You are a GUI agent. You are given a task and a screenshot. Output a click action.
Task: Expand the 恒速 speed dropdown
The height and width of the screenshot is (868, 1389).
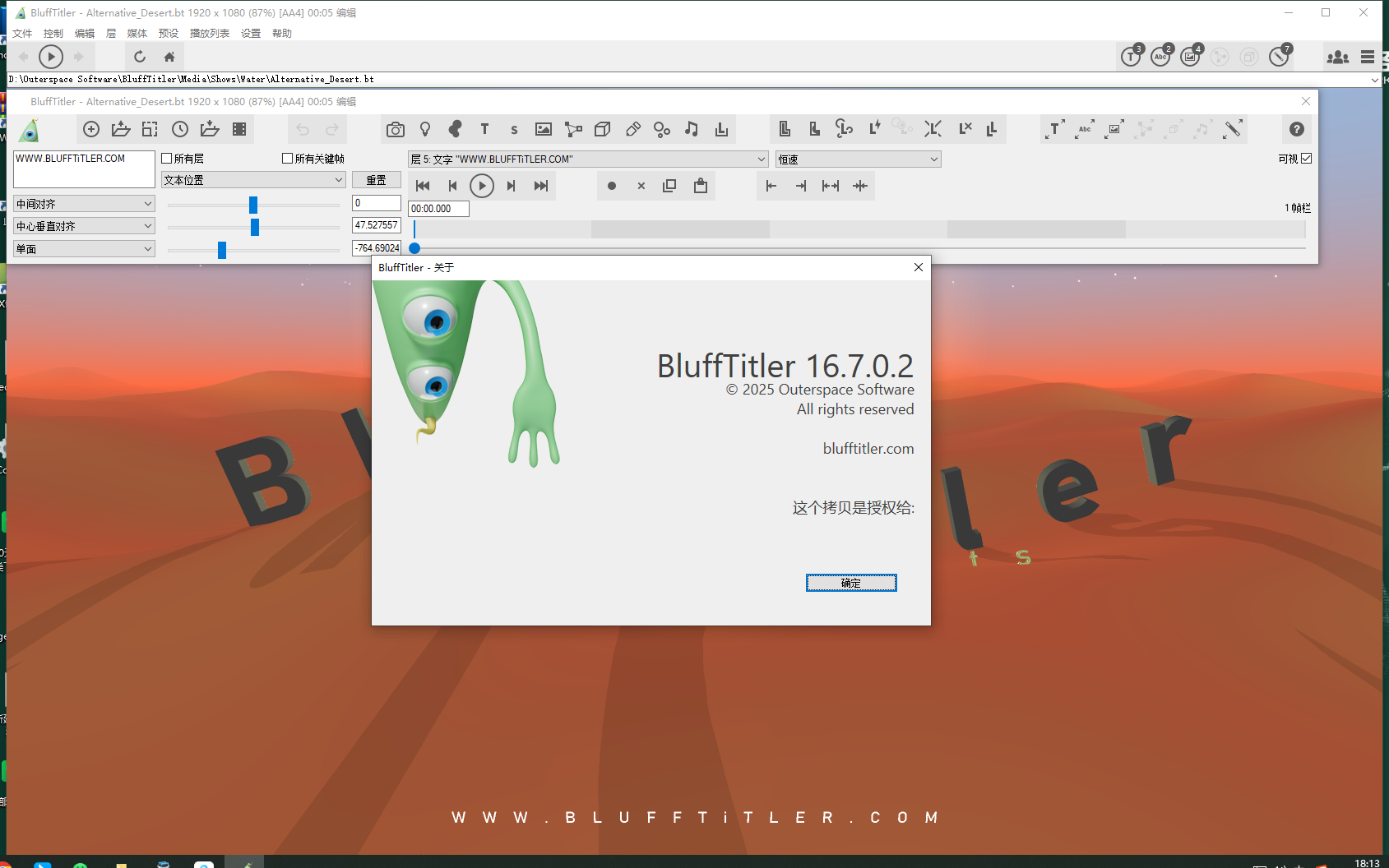pyautogui.click(x=859, y=159)
